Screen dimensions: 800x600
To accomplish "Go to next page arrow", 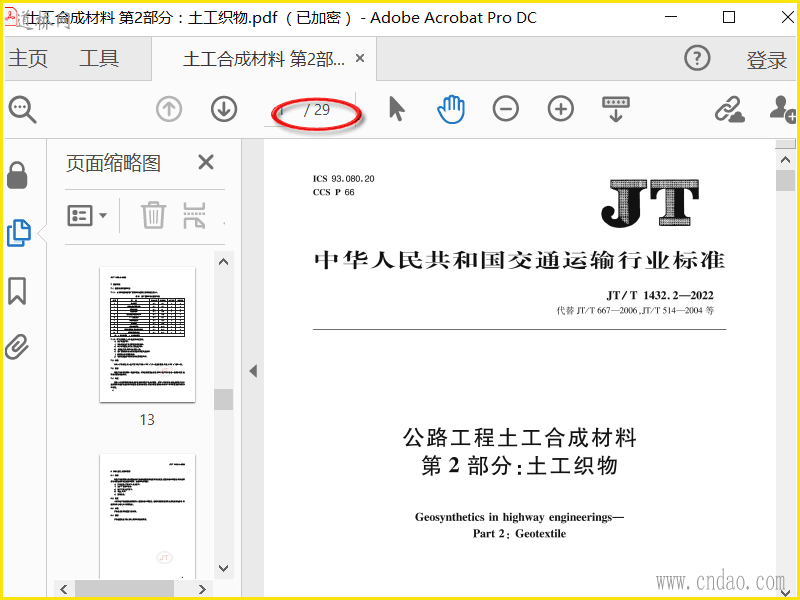I will point(224,109).
